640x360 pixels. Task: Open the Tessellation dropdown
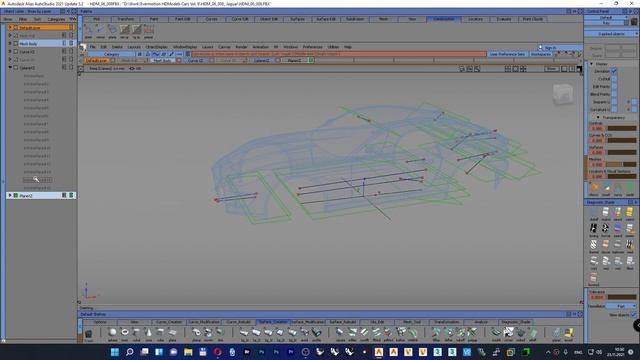tap(621, 306)
